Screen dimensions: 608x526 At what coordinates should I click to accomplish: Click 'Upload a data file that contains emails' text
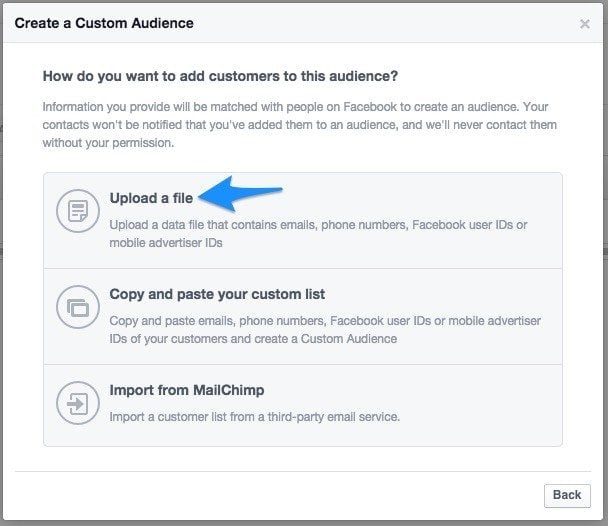[x=318, y=225]
